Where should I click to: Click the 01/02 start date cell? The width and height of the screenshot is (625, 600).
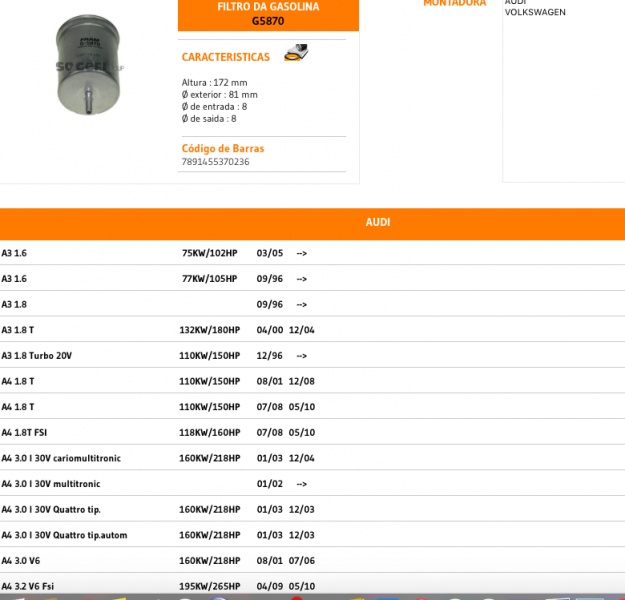coord(269,484)
